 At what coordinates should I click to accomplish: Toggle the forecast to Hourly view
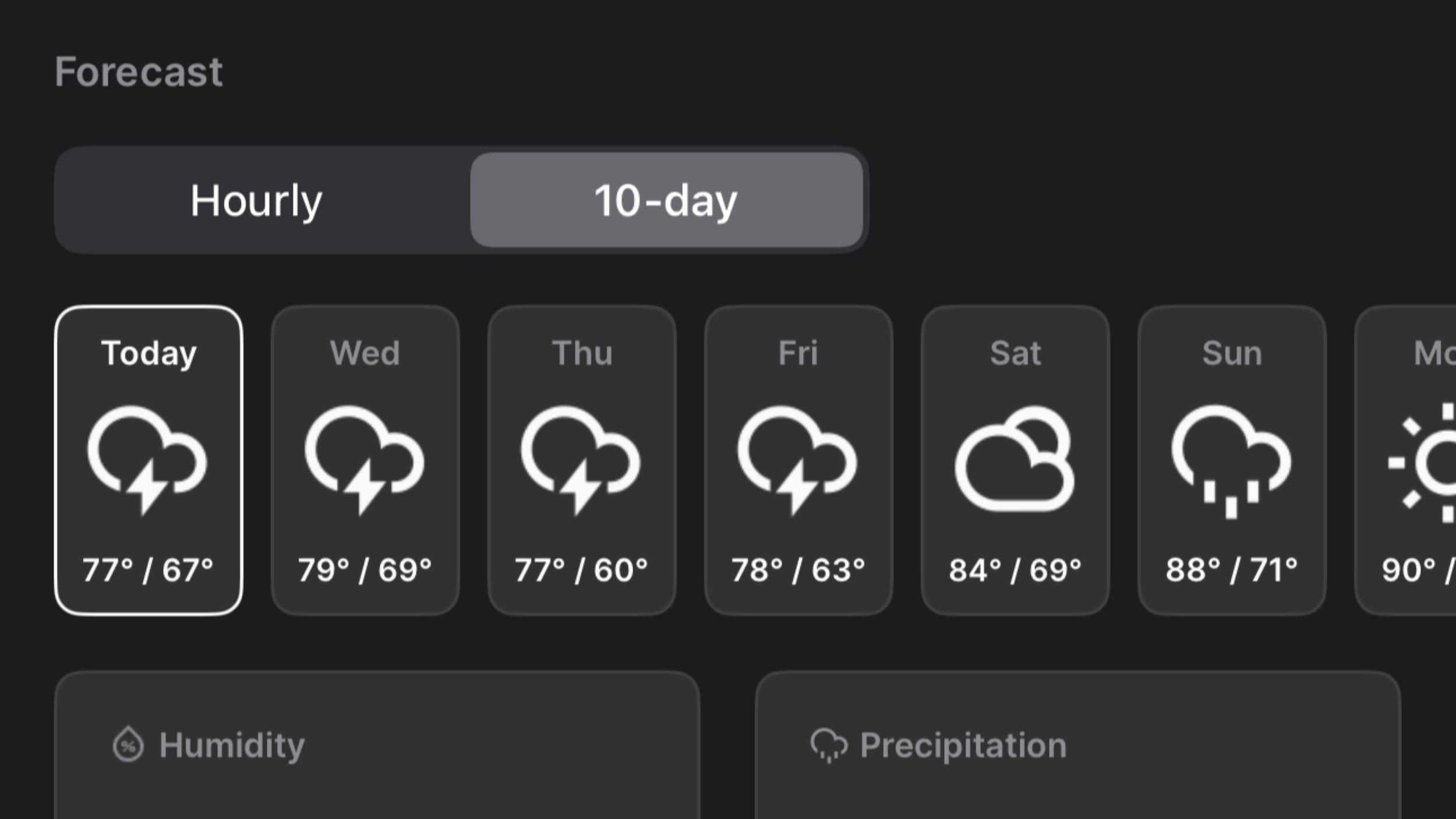pos(256,200)
